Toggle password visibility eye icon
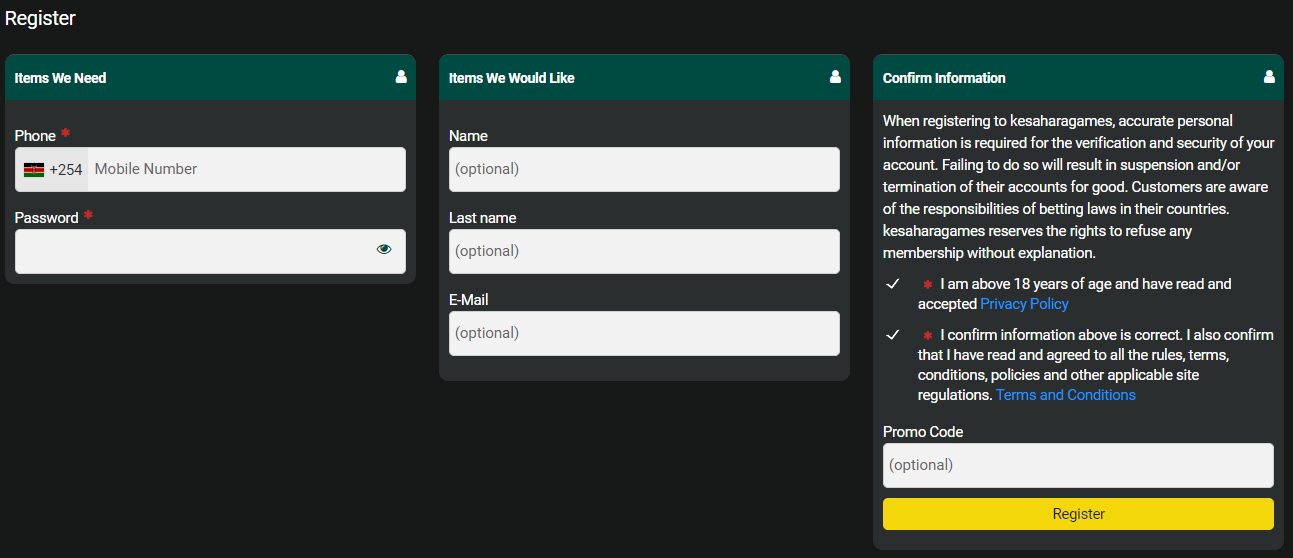 384,250
